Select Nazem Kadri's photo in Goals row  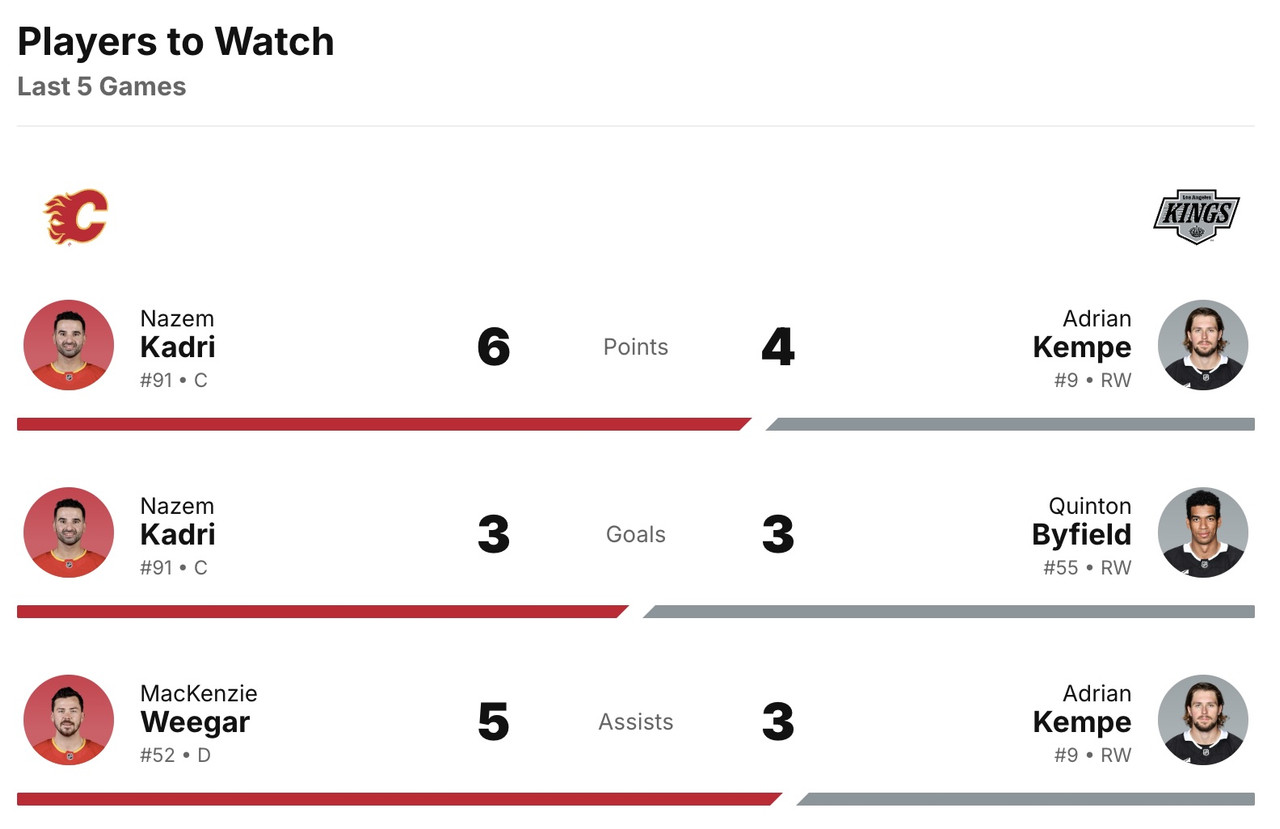pos(68,532)
